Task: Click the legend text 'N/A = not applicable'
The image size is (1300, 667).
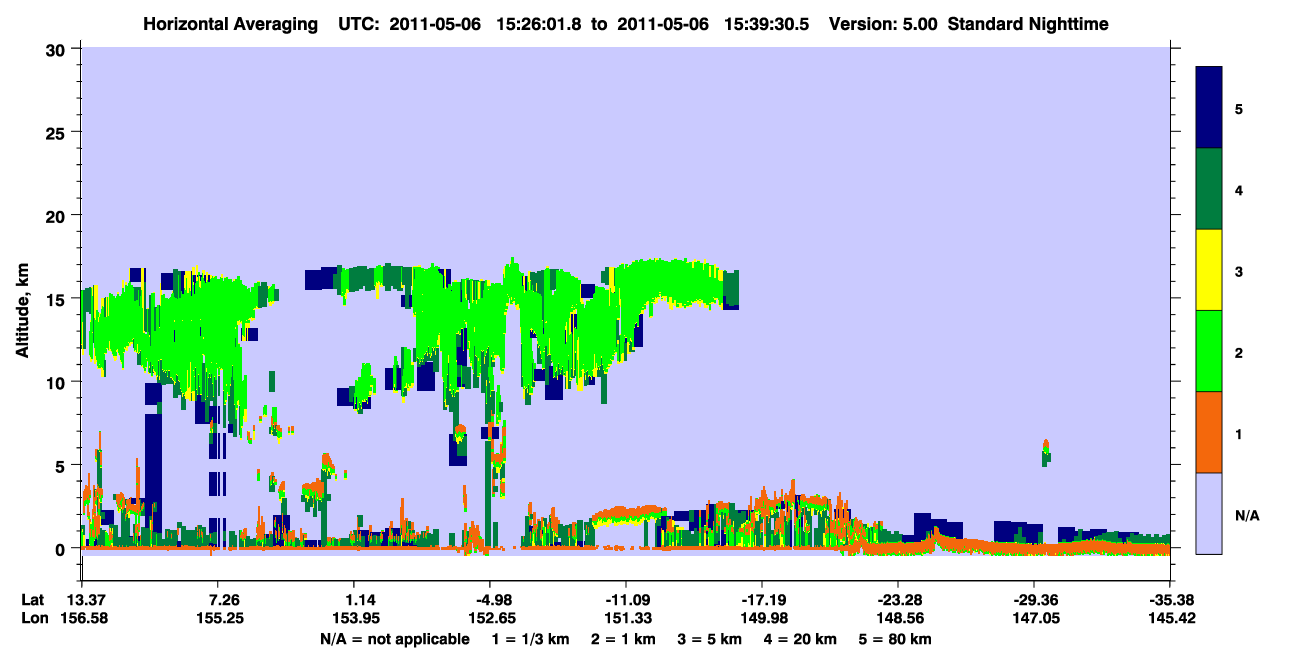Action: [395, 639]
